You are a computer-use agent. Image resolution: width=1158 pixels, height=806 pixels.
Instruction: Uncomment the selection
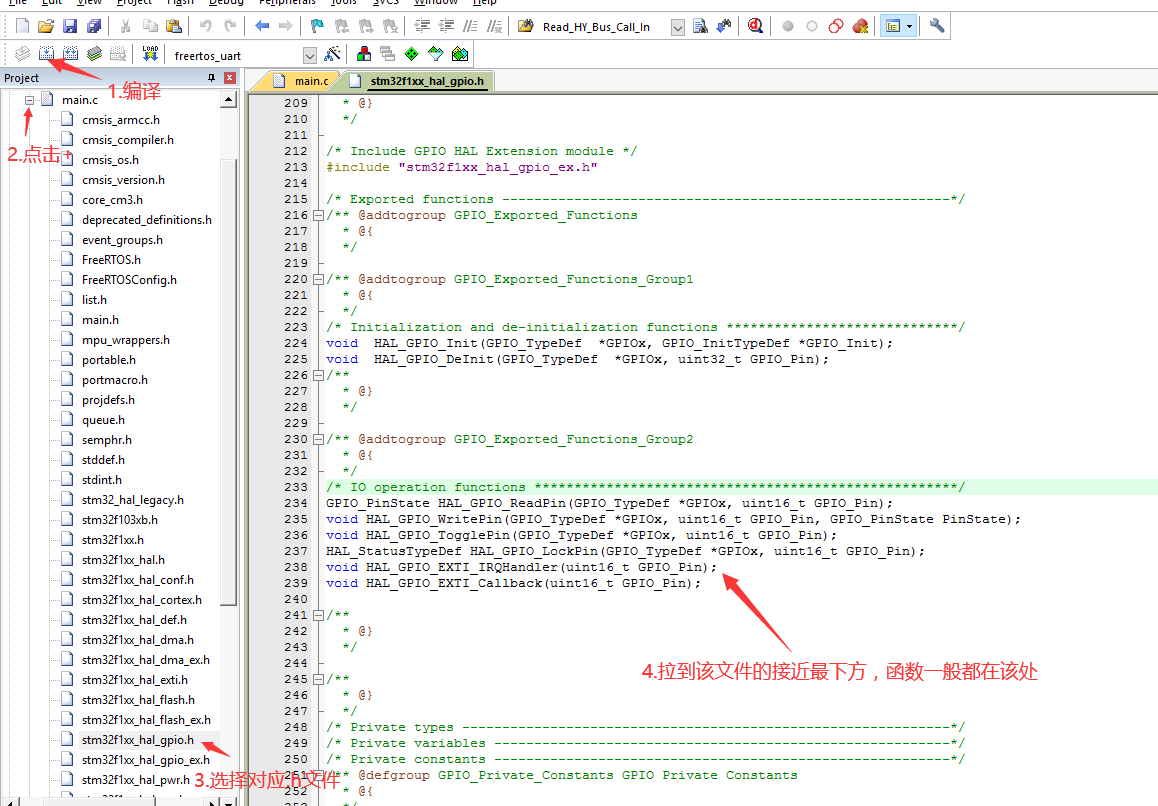click(x=495, y=27)
